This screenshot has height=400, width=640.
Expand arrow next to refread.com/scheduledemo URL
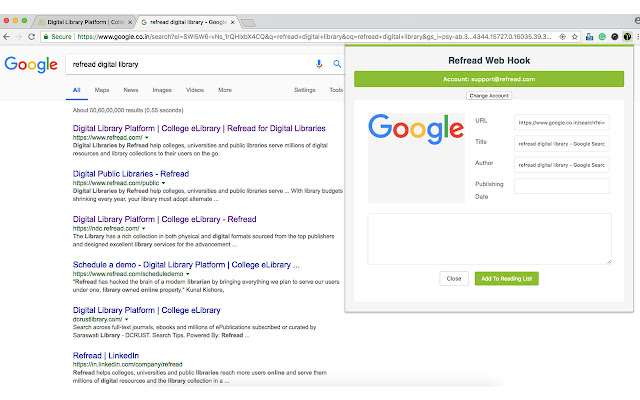[x=188, y=274]
